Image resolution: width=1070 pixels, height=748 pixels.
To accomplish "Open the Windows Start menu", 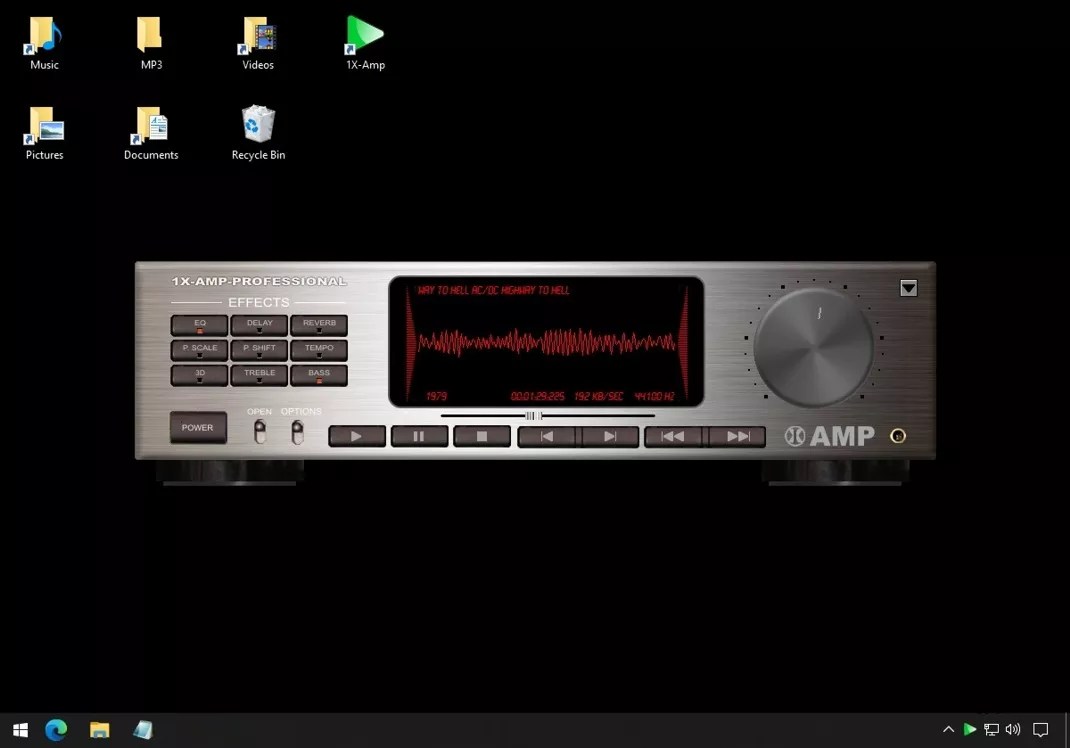I will pos(20,729).
